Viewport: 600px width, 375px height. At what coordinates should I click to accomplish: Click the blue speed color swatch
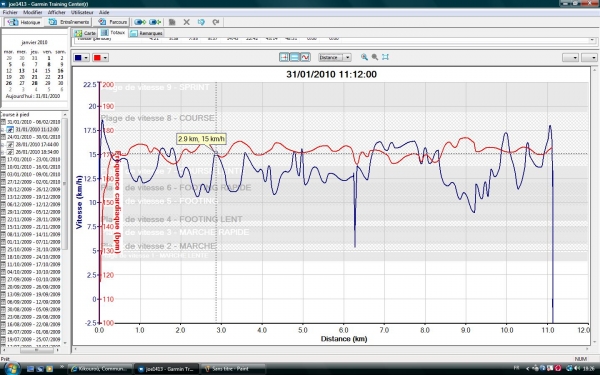(x=78, y=58)
